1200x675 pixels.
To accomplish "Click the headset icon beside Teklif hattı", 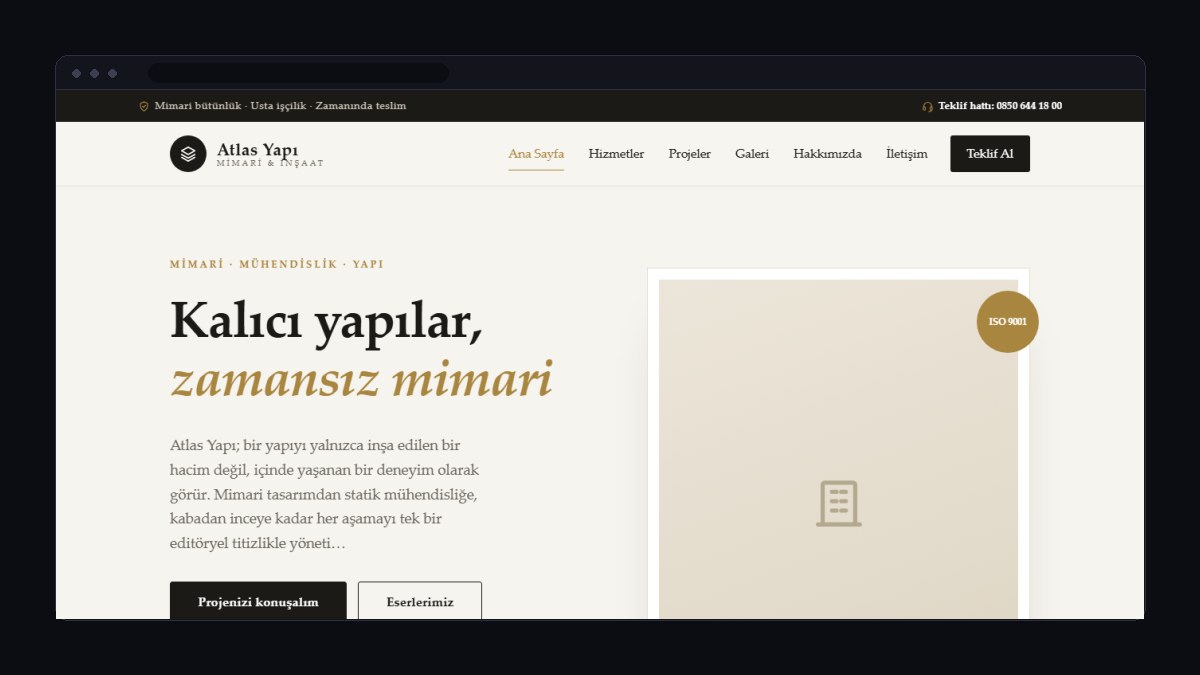I will [x=928, y=106].
